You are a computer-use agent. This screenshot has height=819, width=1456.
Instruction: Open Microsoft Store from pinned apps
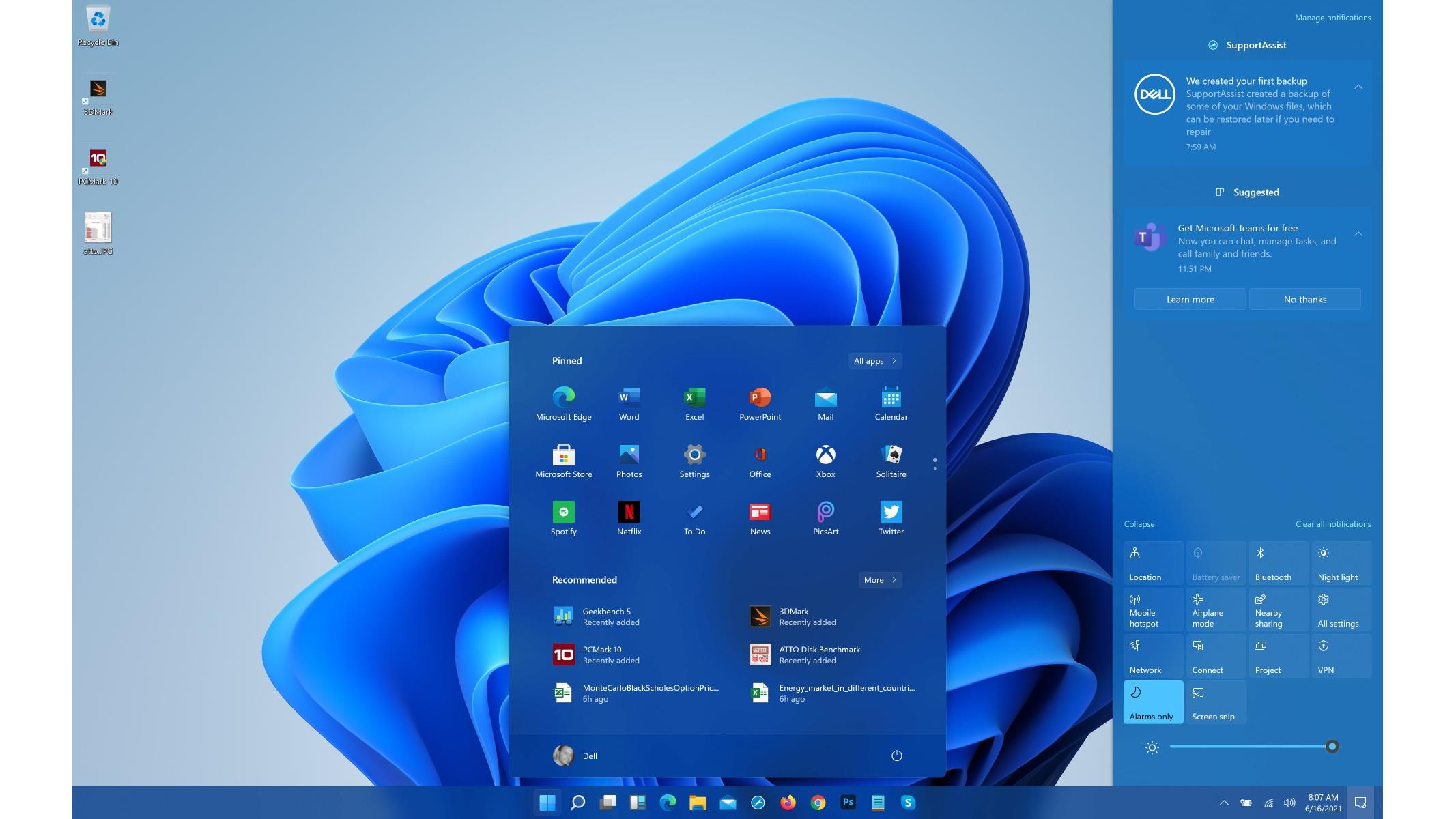pyautogui.click(x=563, y=461)
